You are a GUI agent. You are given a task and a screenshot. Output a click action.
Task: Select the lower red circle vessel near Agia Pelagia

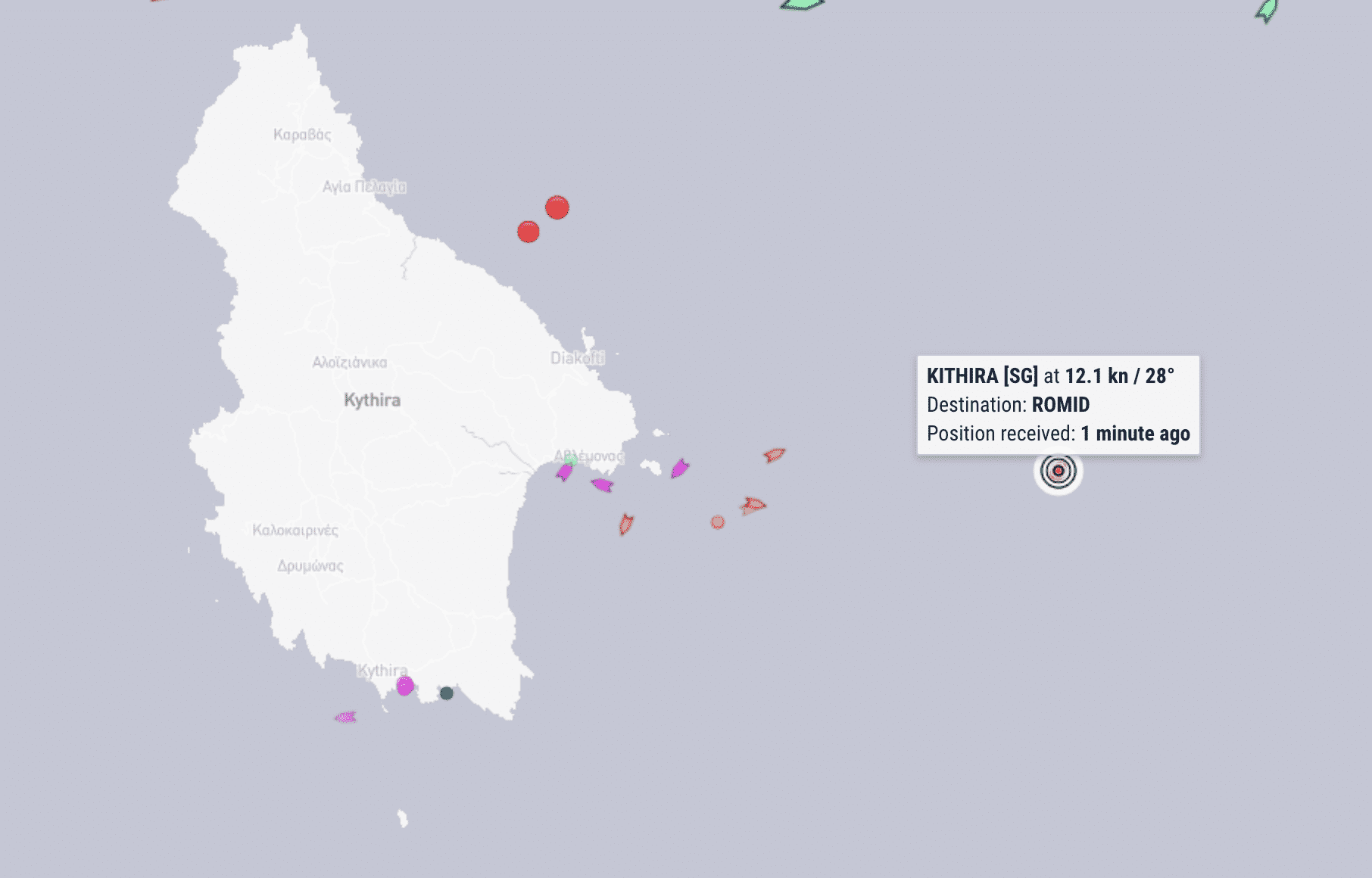(x=529, y=232)
